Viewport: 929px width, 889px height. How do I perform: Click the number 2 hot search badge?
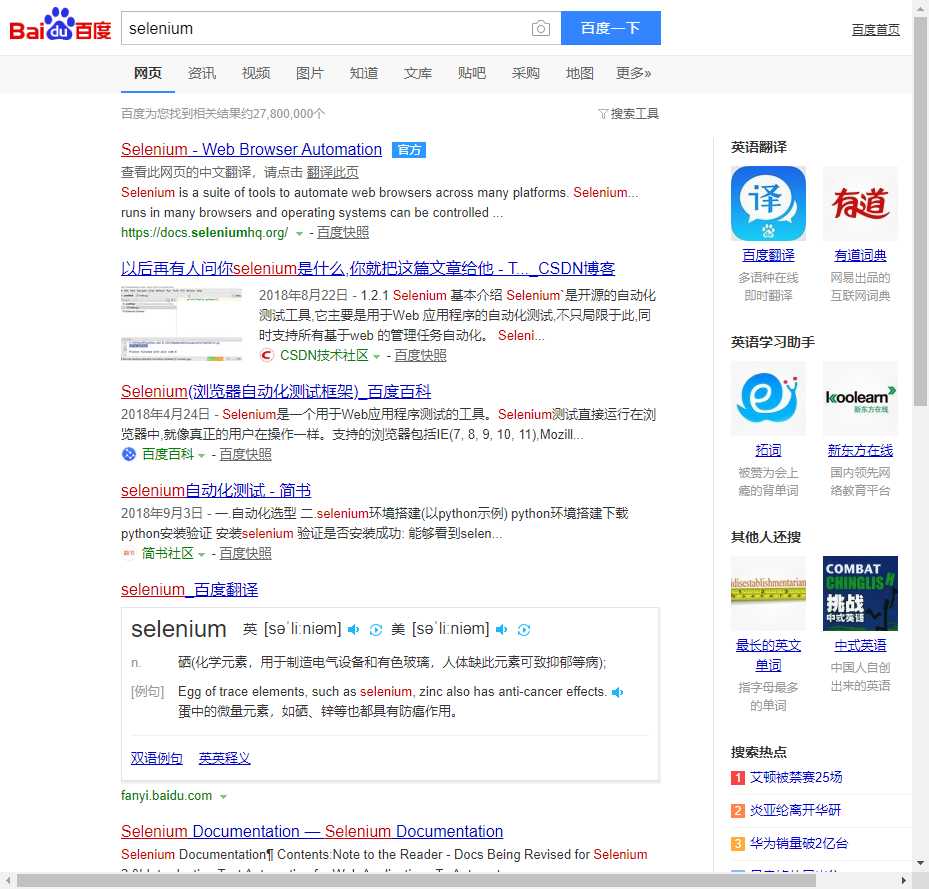pos(738,810)
